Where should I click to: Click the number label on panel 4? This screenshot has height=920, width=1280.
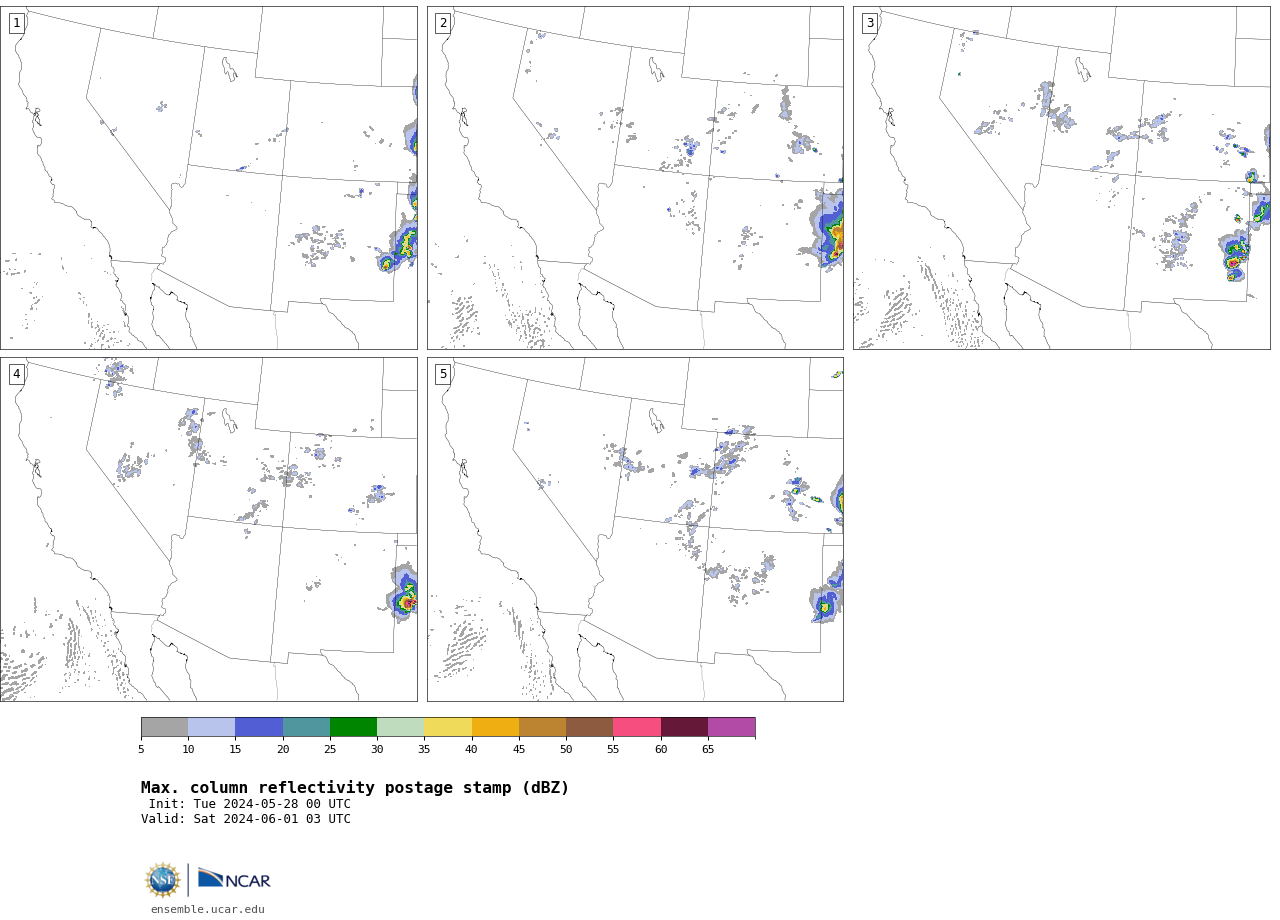(x=17, y=374)
